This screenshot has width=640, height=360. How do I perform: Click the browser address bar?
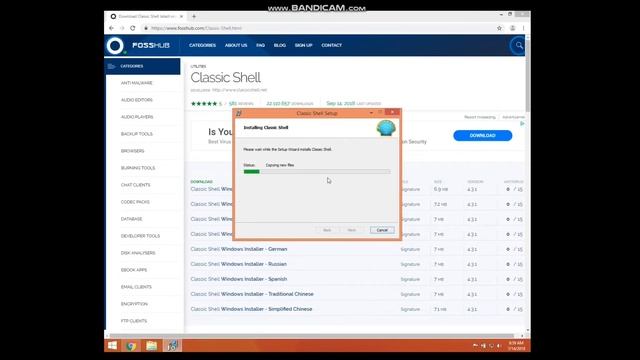318,28
